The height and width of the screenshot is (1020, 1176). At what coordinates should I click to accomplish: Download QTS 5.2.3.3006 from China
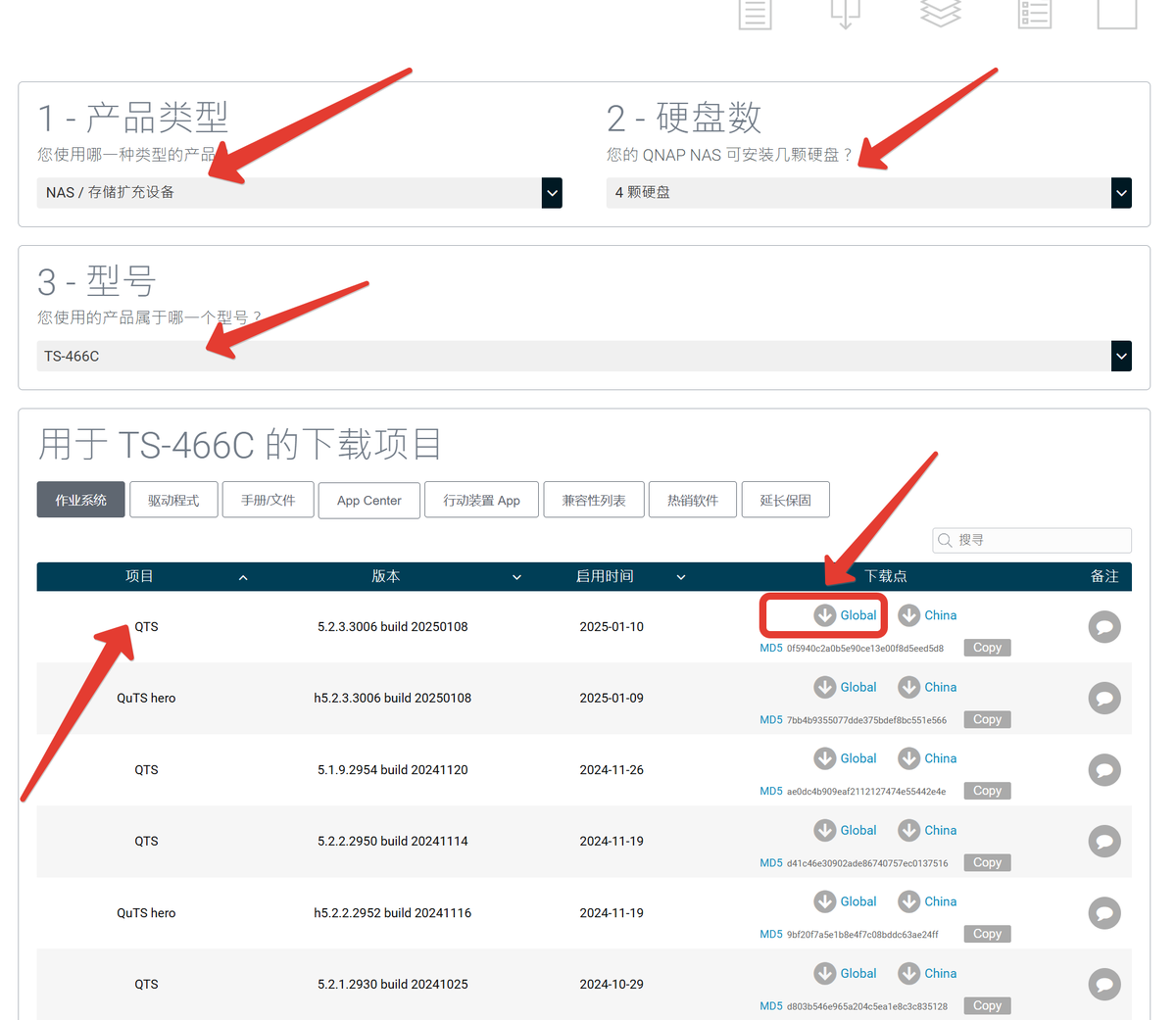927,615
